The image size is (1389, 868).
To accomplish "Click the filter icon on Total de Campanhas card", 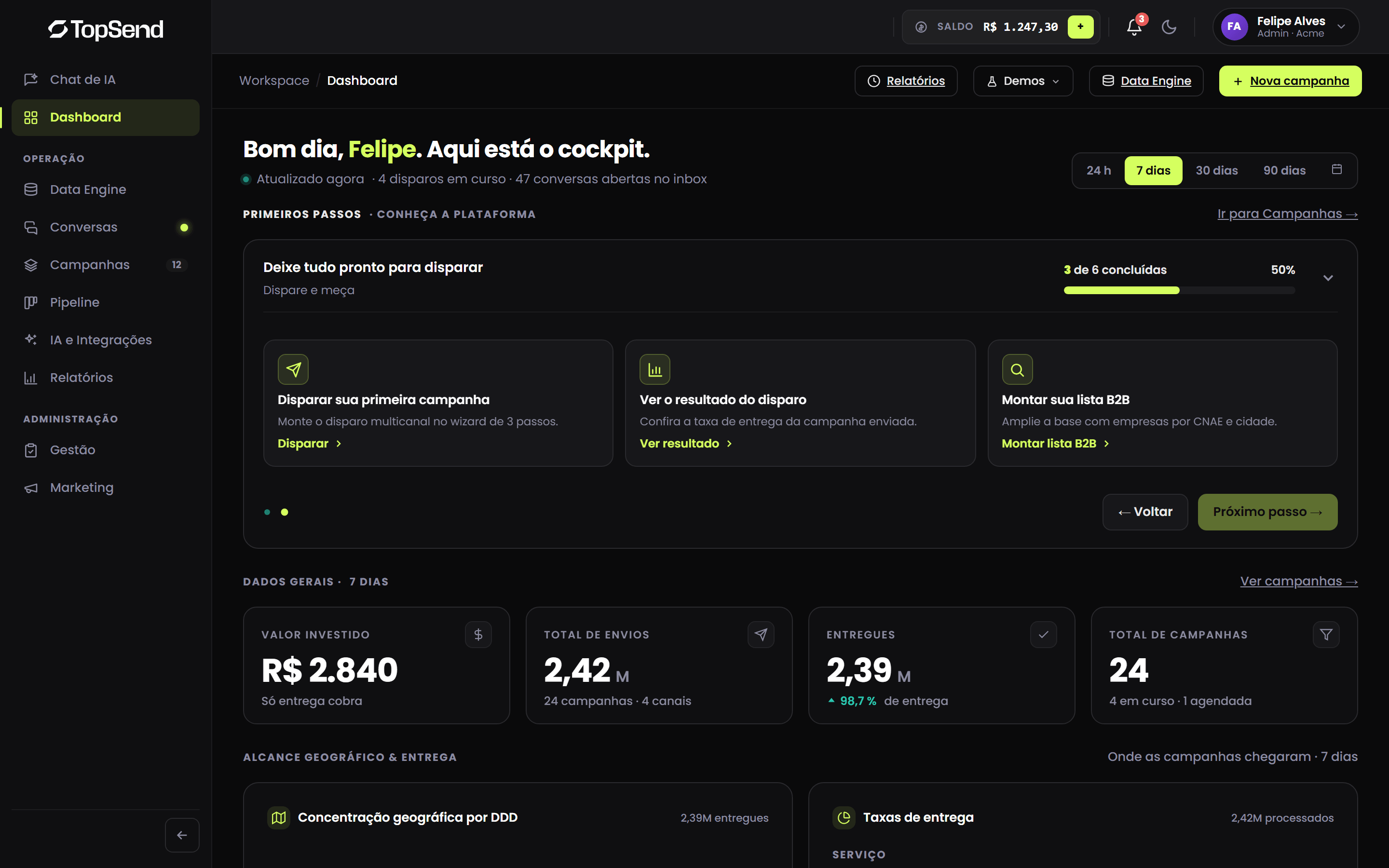I will 1326,634.
